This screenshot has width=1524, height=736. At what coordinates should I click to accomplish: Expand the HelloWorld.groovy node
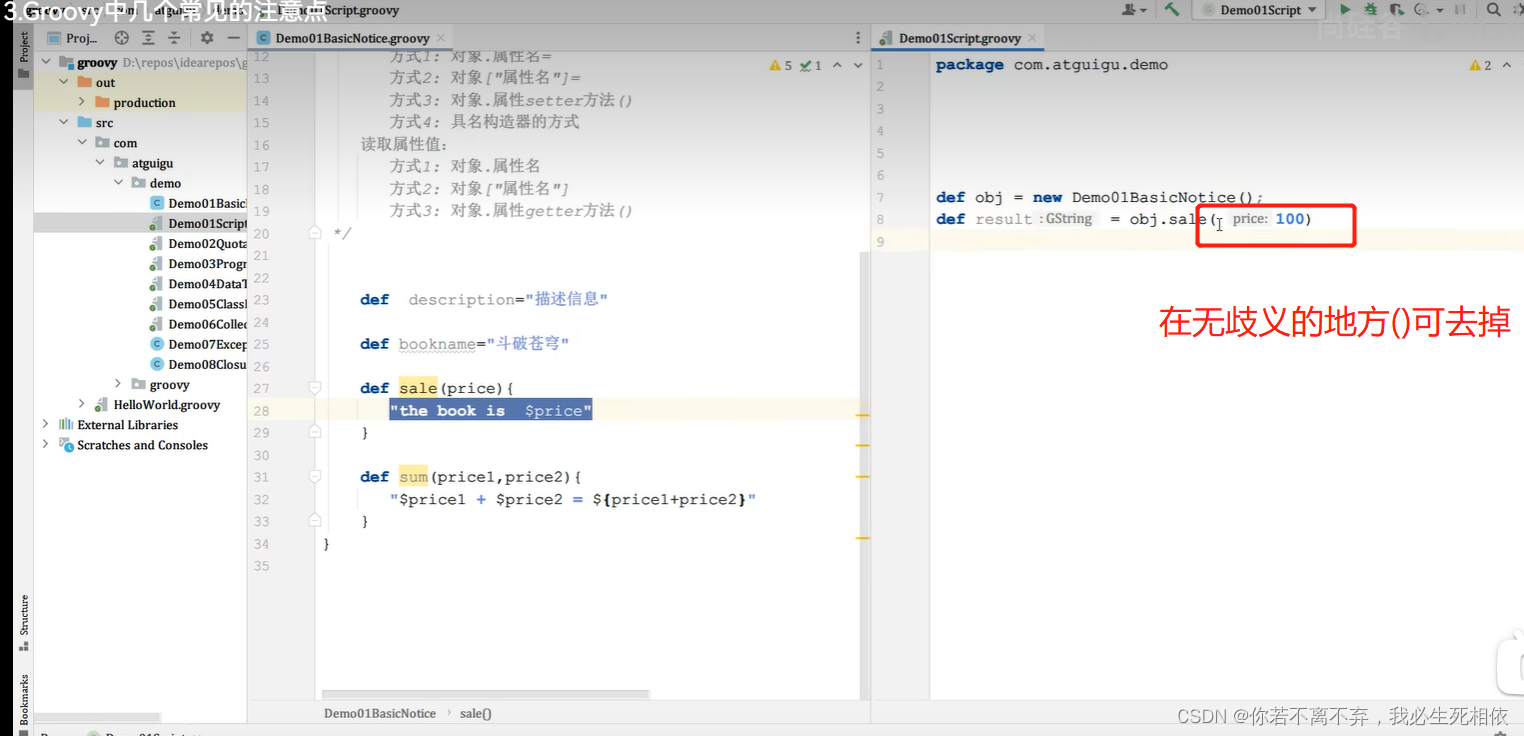pyautogui.click(x=82, y=404)
